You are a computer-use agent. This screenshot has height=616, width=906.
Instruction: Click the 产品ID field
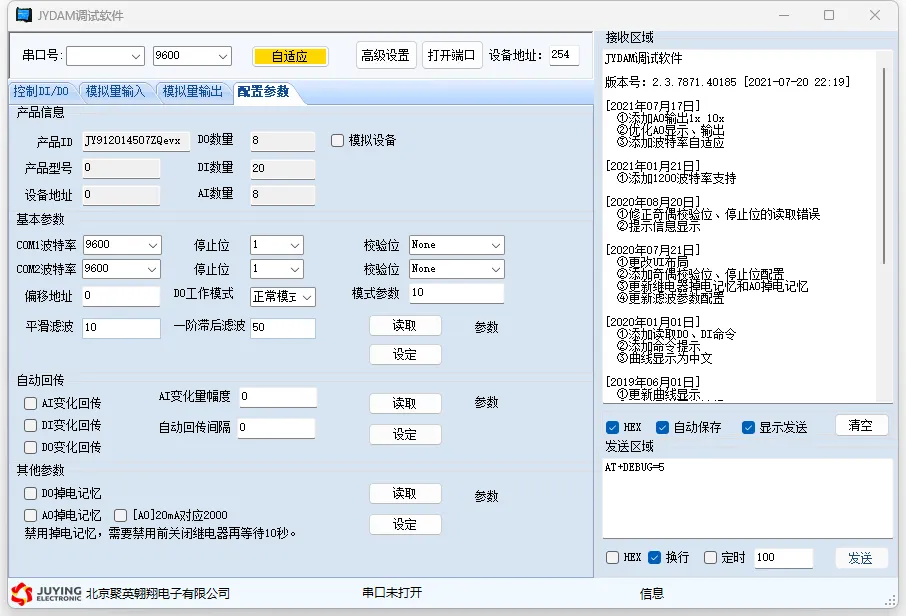[x=136, y=141]
